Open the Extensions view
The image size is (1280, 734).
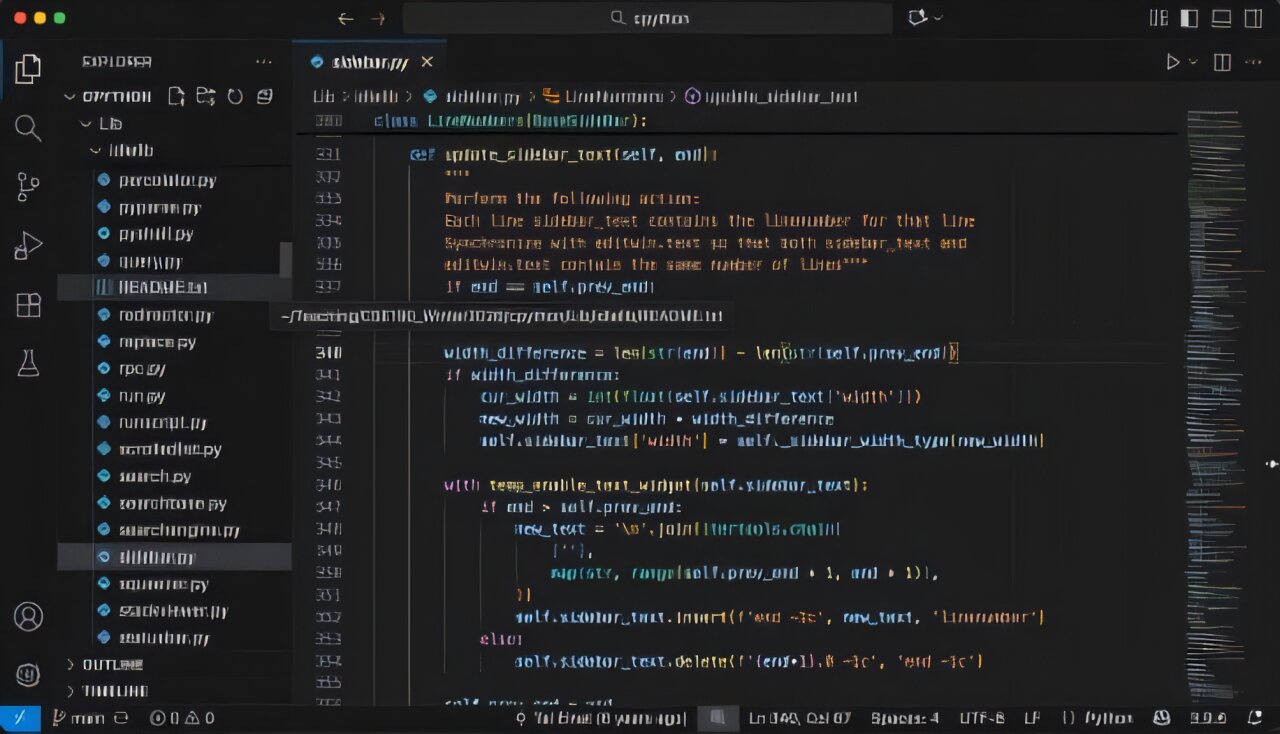pyautogui.click(x=27, y=305)
